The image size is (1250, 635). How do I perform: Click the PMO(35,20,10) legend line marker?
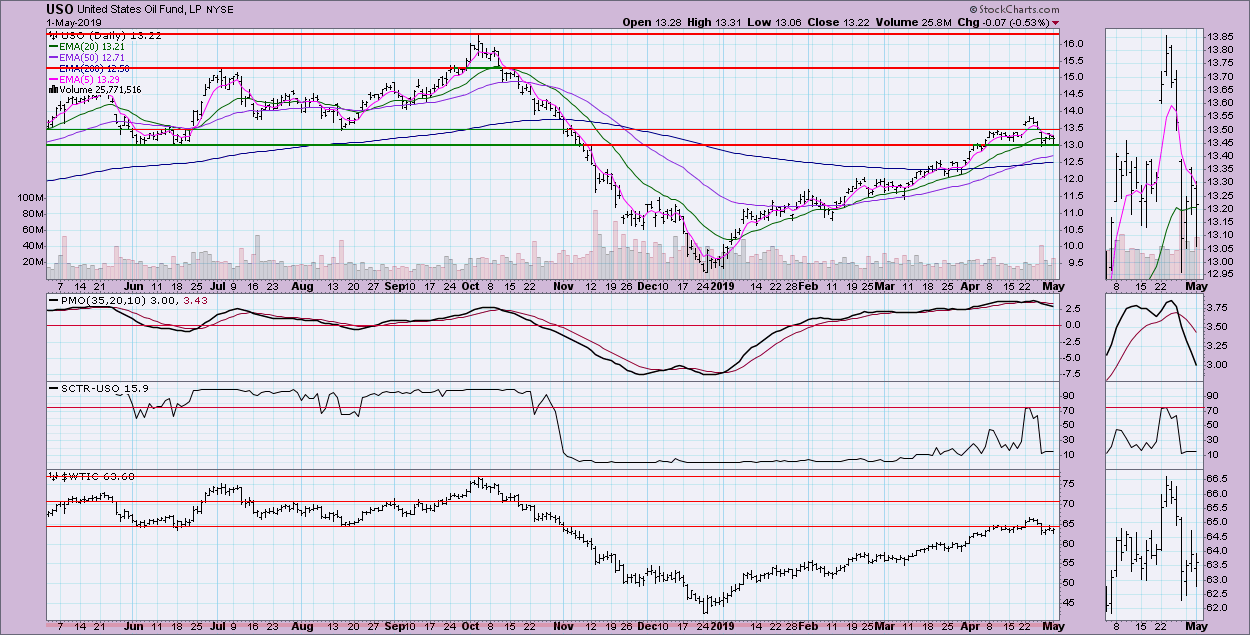click(x=55, y=302)
